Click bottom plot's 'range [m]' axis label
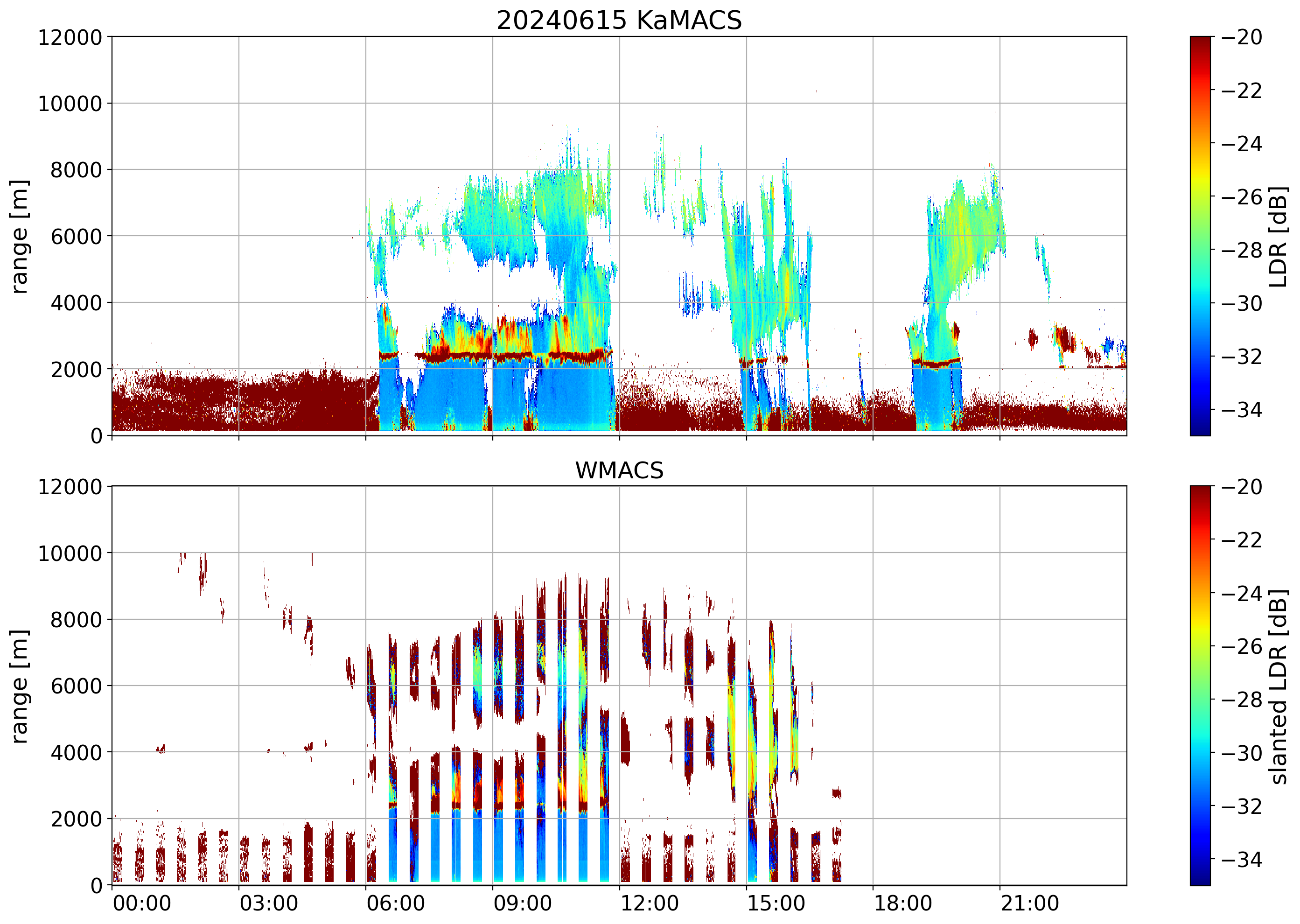The image size is (1300, 924). (19, 686)
